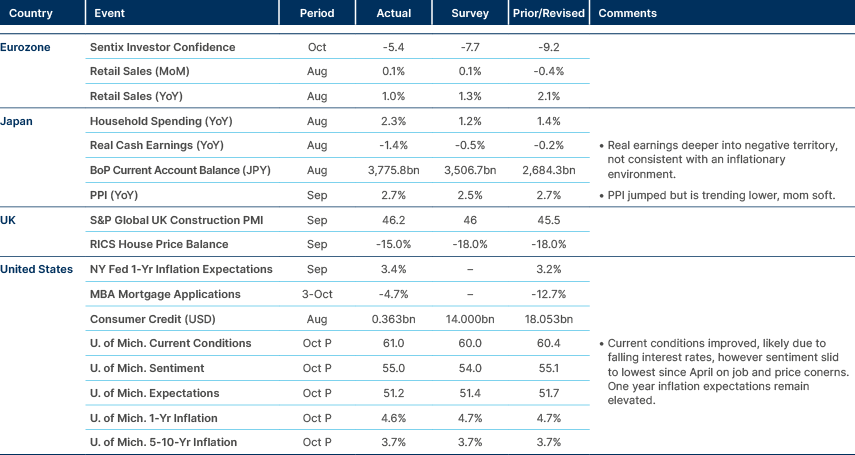Click the Actual column header

pos(394,14)
